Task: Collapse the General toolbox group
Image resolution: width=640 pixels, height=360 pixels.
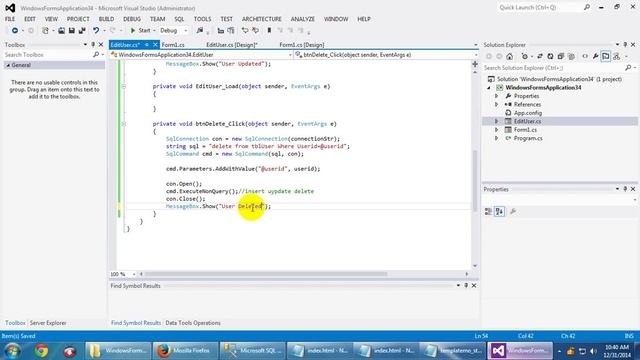Action: coord(8,65)
